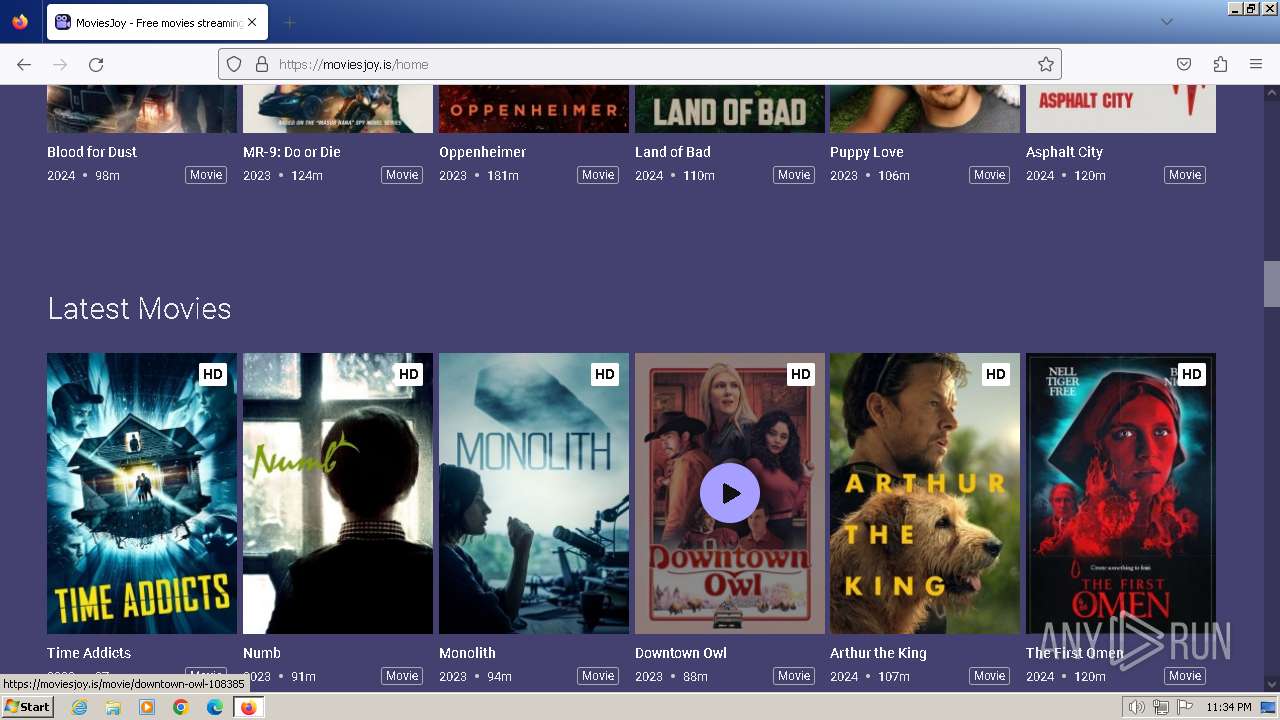Select the MoviesJoy browser tab
The image size is (1280, 720).
pyautogui.click(x=156, y=22)
